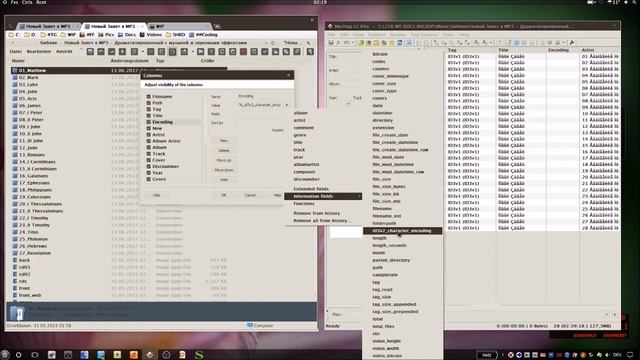
Task: Sort by Name column header in file manager
Action: pos(18,61)
